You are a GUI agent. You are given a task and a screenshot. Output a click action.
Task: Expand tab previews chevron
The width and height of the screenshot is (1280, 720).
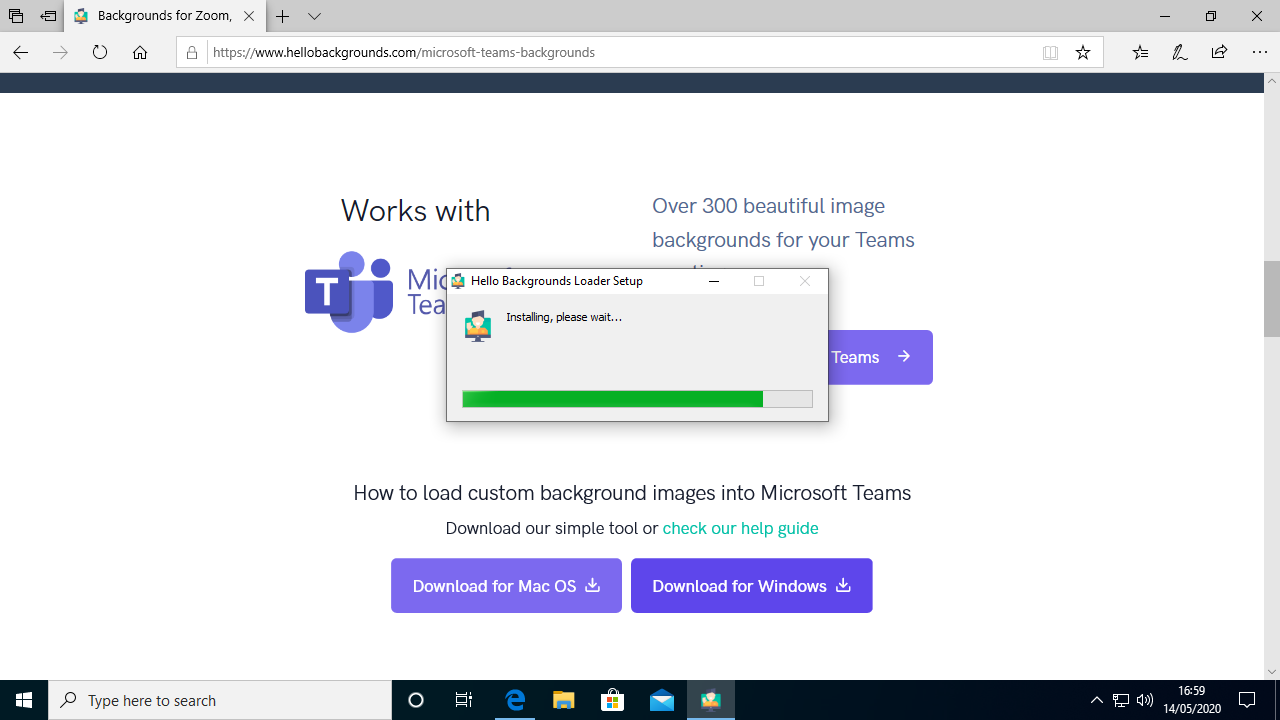pos(315,16)
